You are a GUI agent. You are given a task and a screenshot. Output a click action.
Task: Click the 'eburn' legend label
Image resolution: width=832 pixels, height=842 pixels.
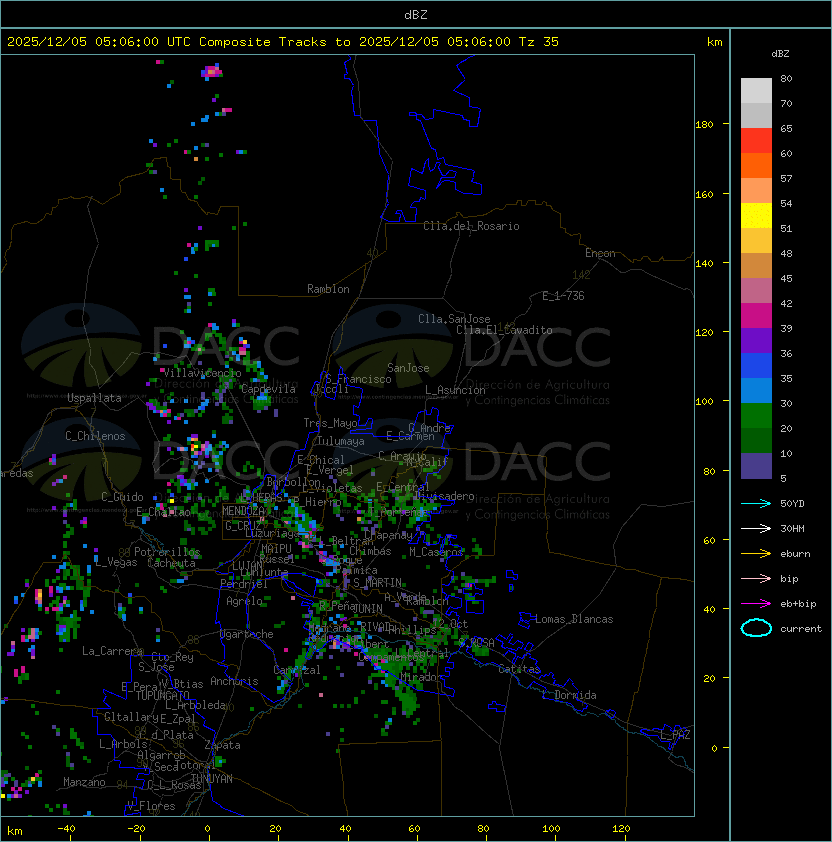[795, 554]
